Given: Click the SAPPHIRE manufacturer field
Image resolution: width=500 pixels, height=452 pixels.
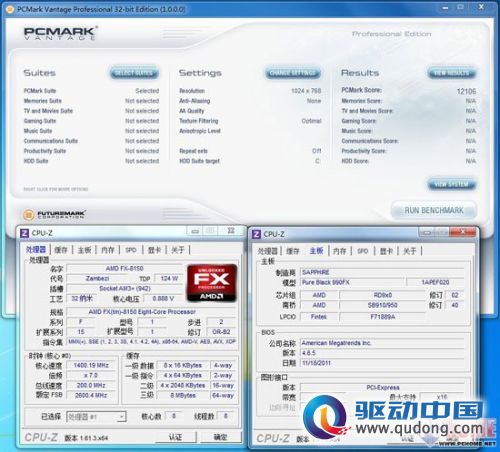Looking at the screenshot, I should pos(382,272).
